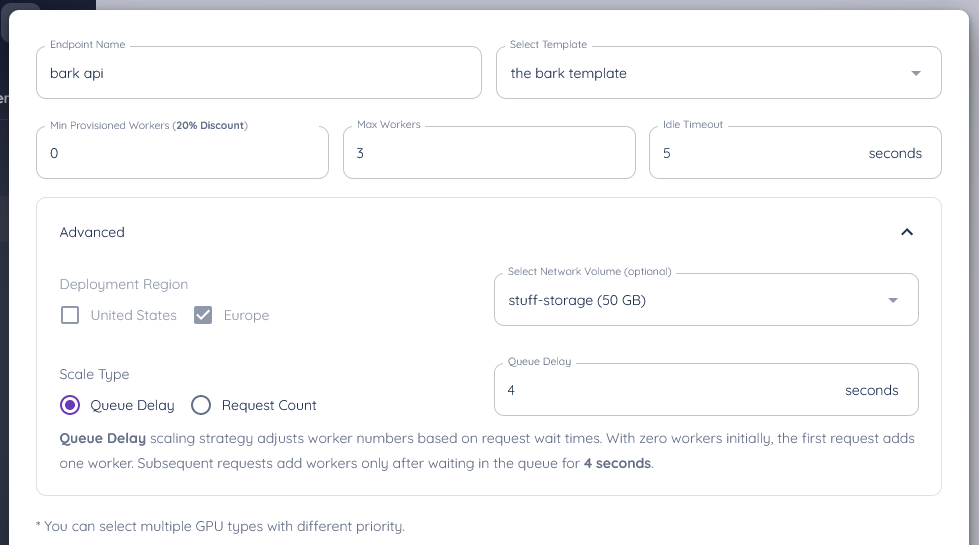
Task: Click the 'Queue Delay' option label
Action: coord(132,405)
